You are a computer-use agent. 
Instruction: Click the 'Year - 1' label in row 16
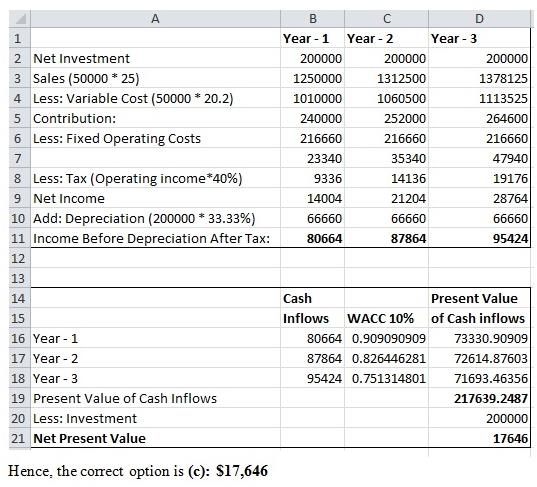[x=155, y=338]
